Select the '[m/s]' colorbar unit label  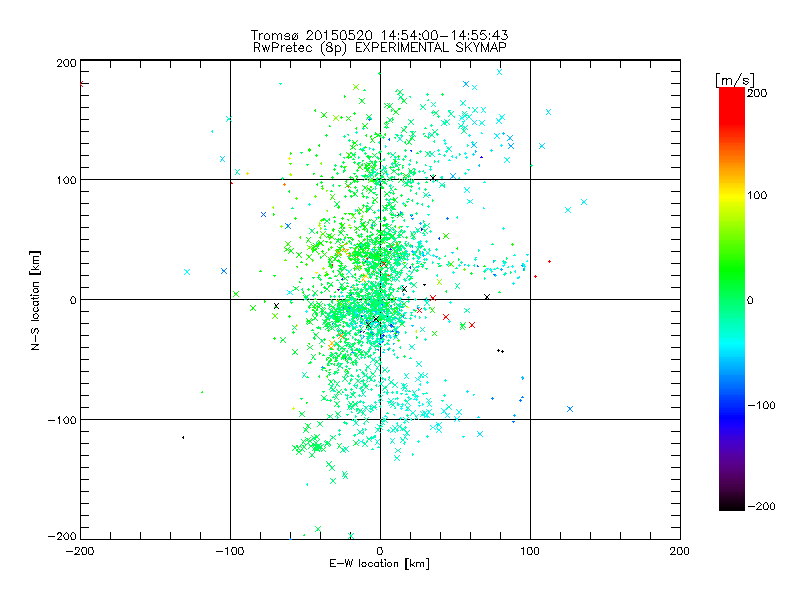(735, 80)
